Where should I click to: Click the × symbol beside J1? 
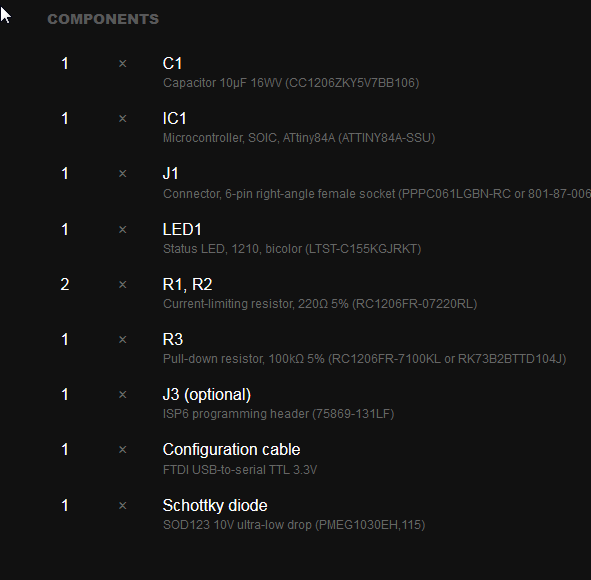122,174
